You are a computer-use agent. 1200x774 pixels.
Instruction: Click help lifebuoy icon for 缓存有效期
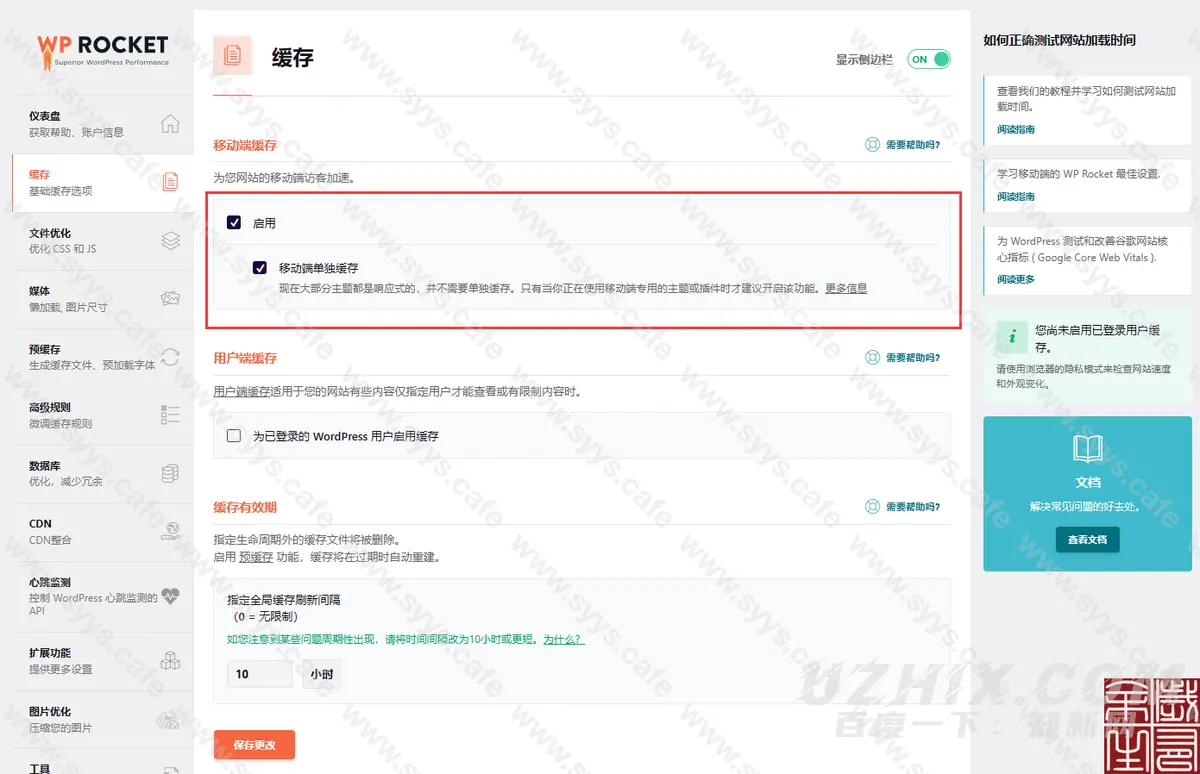click(x=872, y=507)
